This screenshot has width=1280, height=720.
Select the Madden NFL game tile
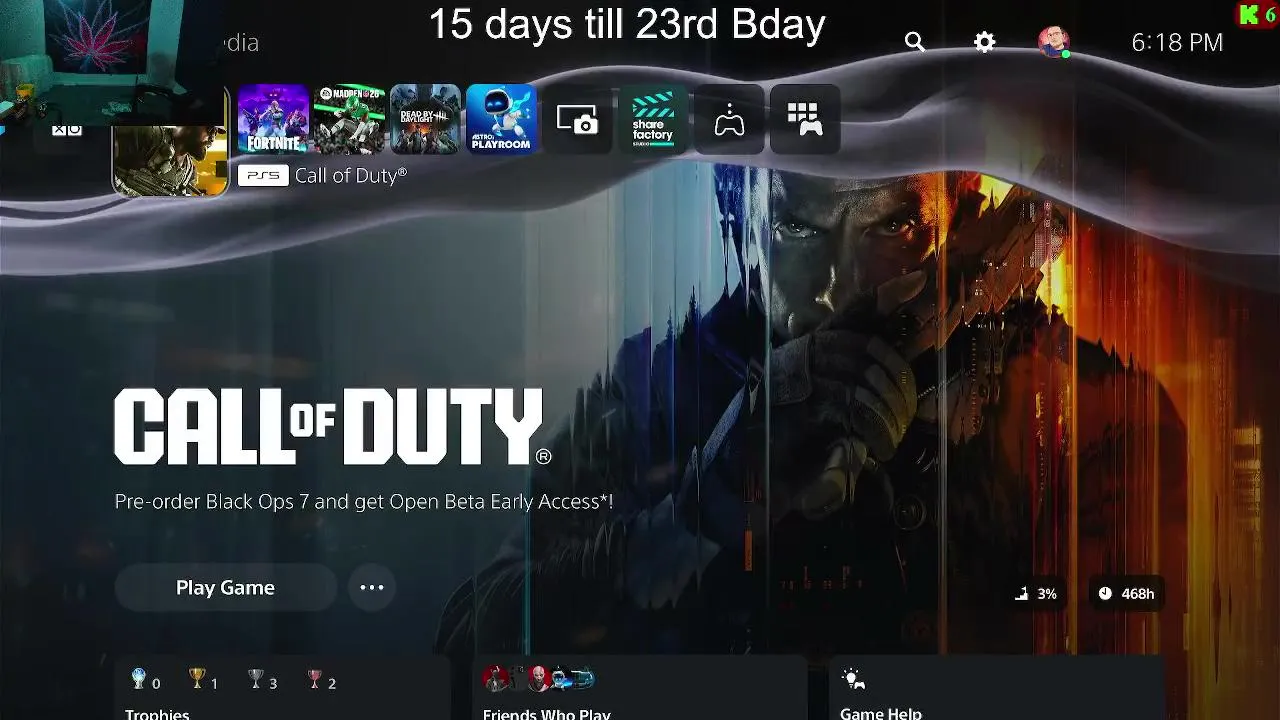pos(349,119)
